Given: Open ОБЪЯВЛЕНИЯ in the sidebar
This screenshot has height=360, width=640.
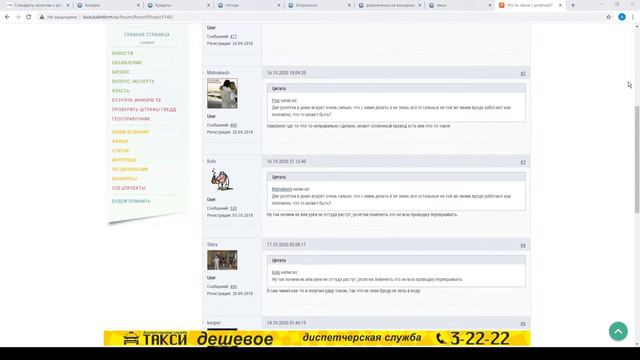Looking at the screenshot, I should tap(127, 63).
